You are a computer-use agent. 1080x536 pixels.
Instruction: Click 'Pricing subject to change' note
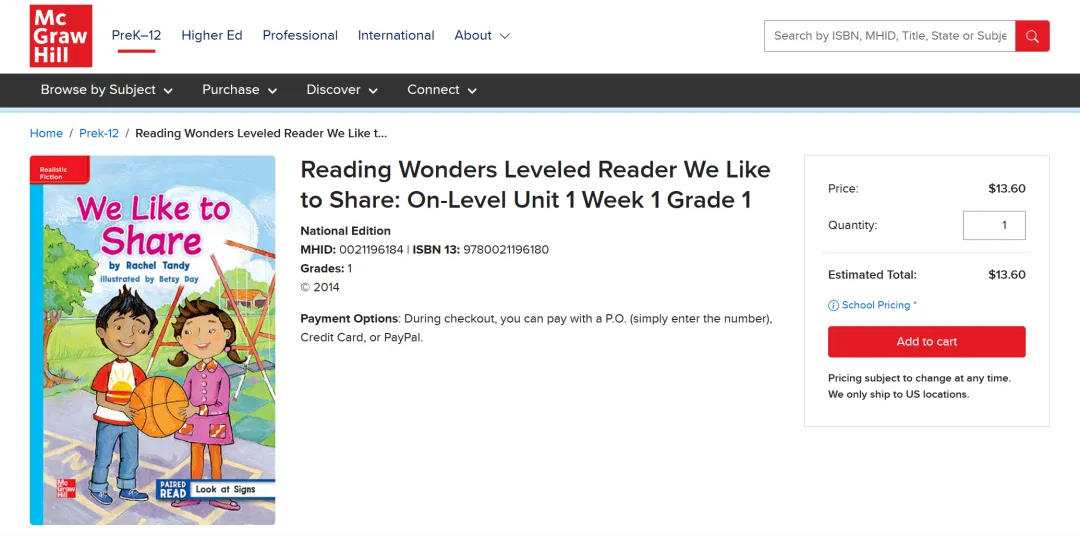point(920,378)
